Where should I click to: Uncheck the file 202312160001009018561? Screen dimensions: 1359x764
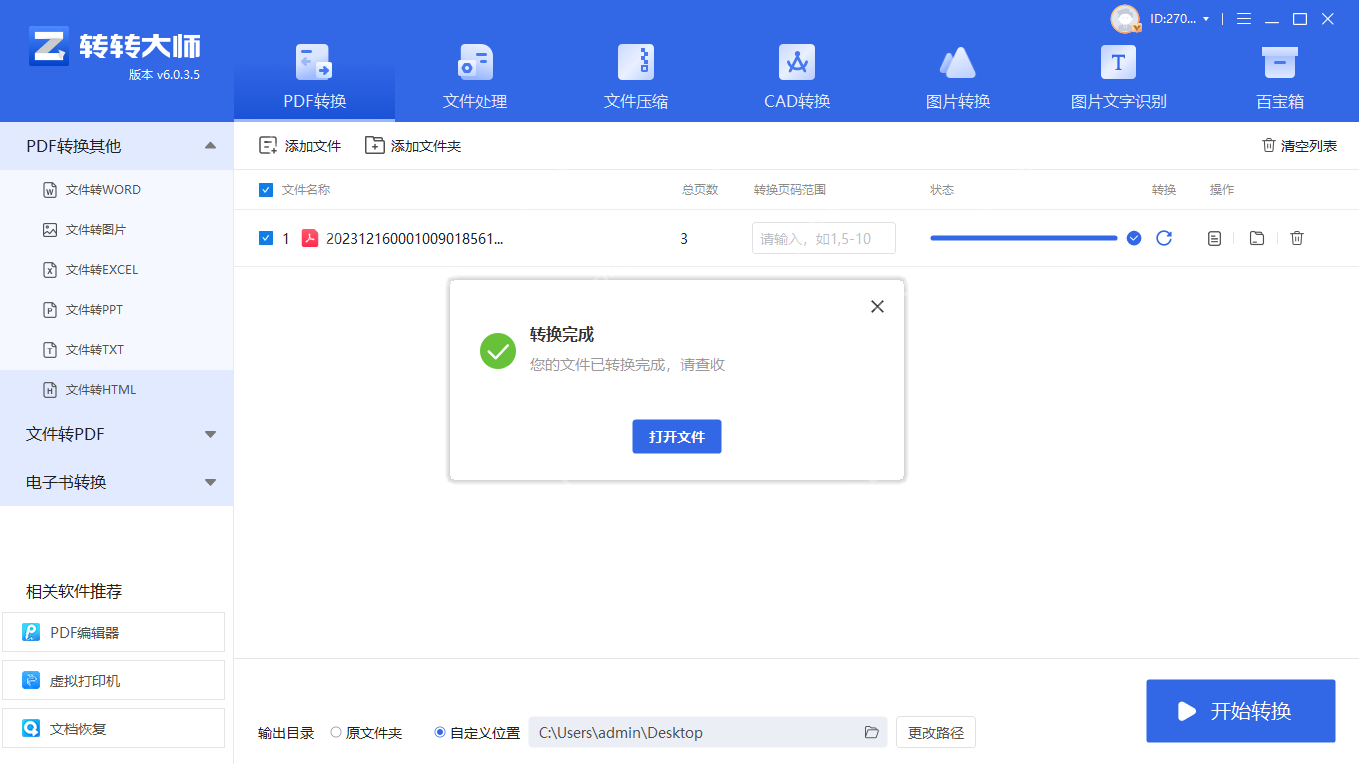[x=265, y=238]
